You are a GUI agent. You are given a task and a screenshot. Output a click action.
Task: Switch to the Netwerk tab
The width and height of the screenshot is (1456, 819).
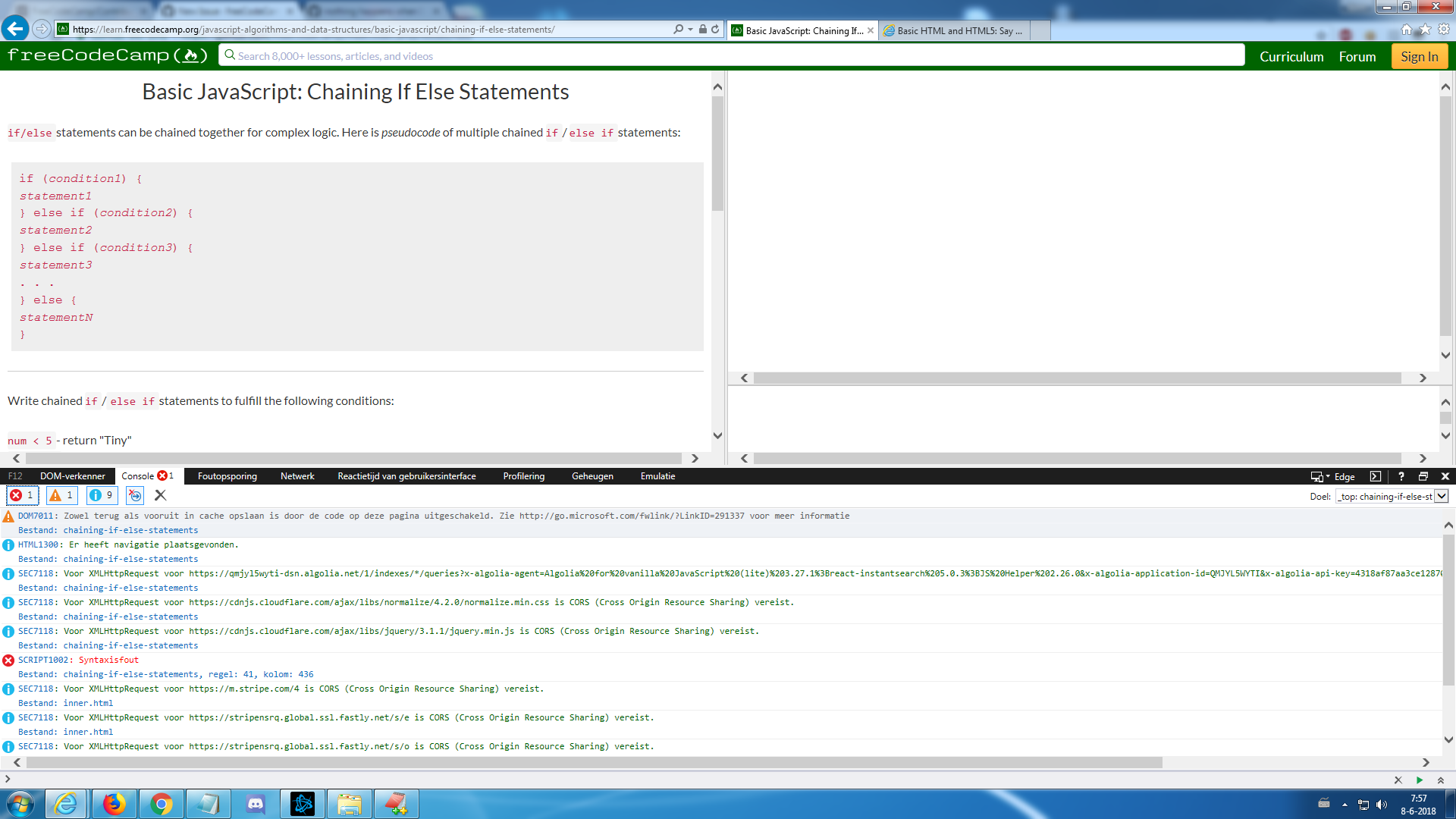pos(297,476)
